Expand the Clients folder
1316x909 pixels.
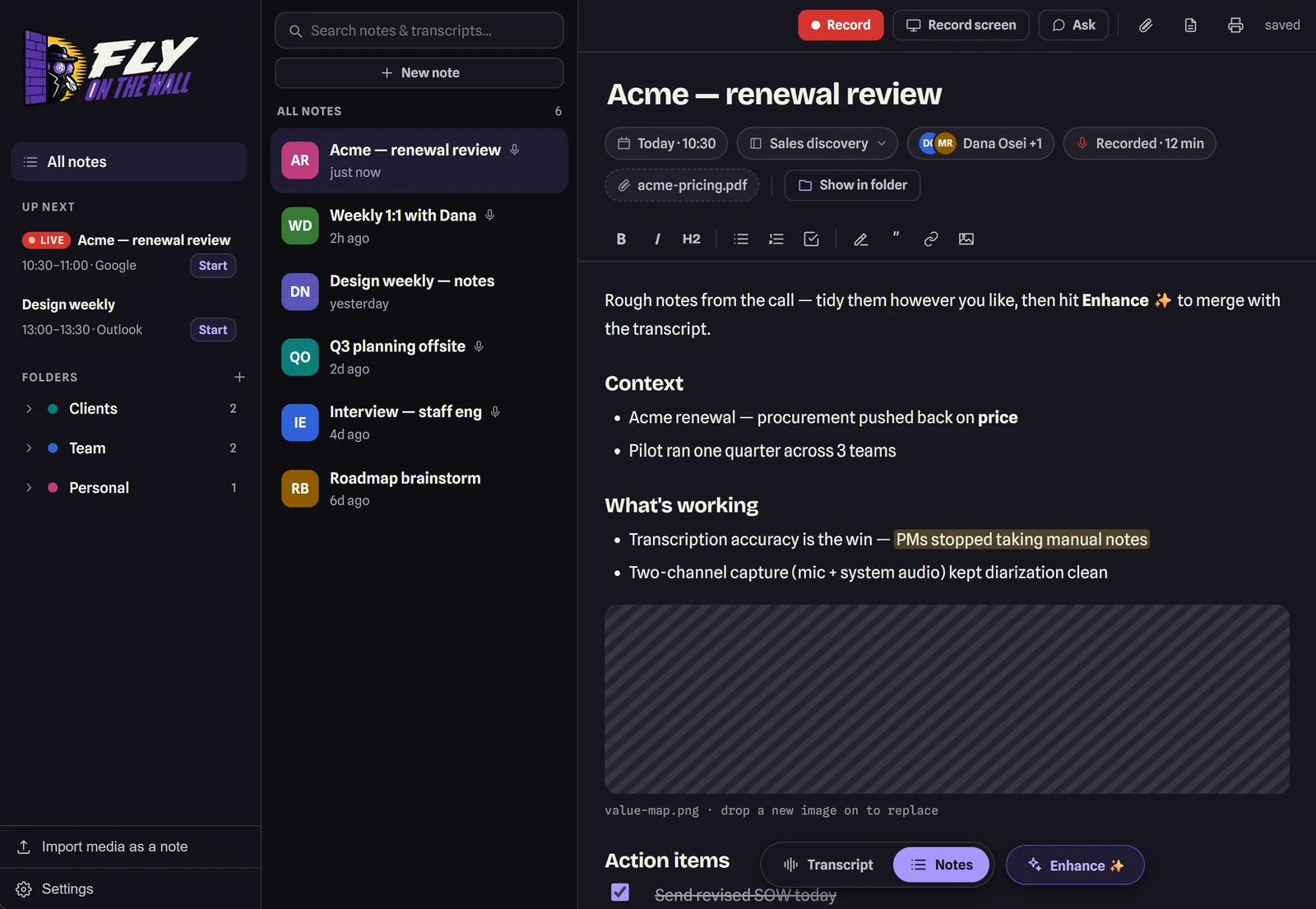point(29,409)
